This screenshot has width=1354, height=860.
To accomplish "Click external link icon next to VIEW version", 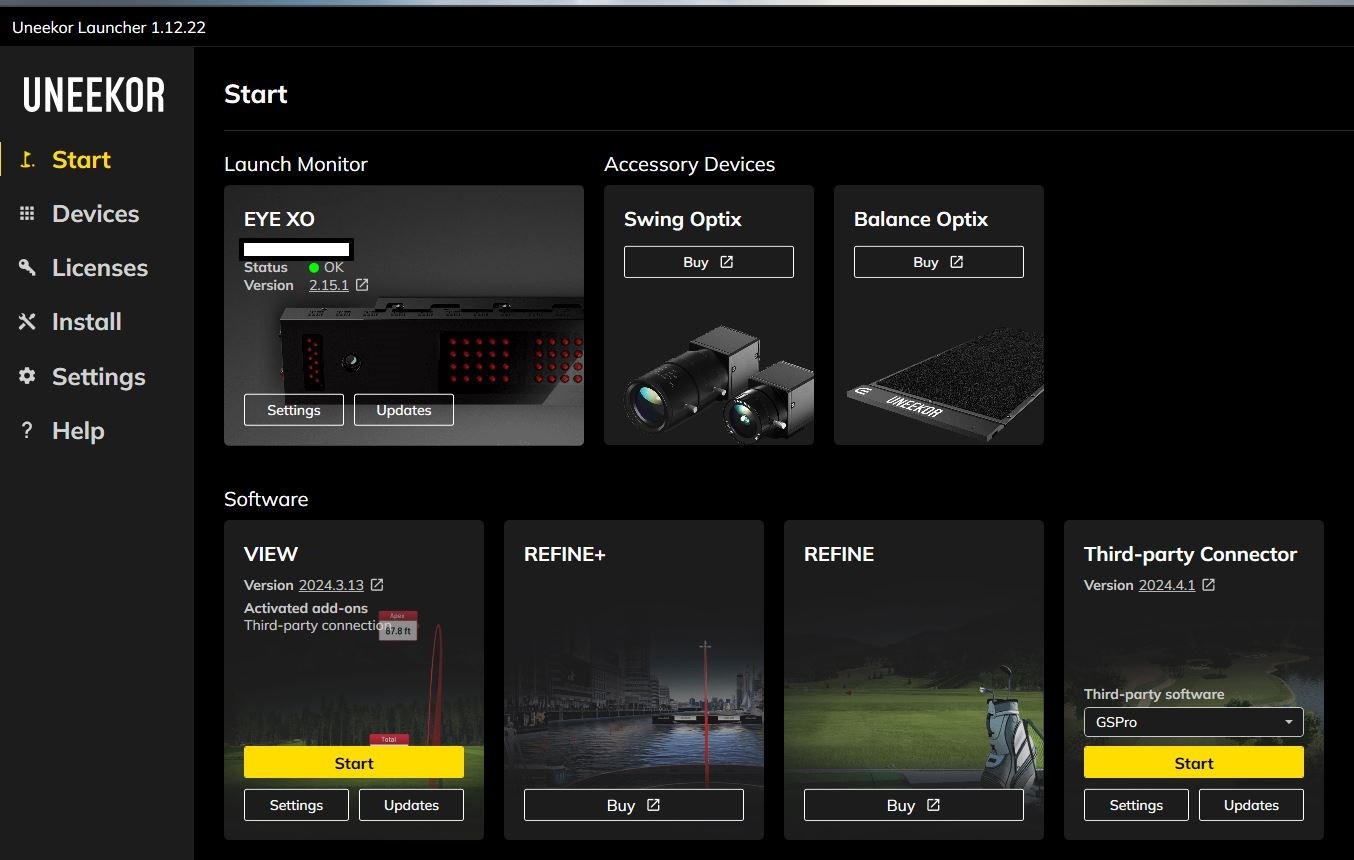I will (377, 585).
